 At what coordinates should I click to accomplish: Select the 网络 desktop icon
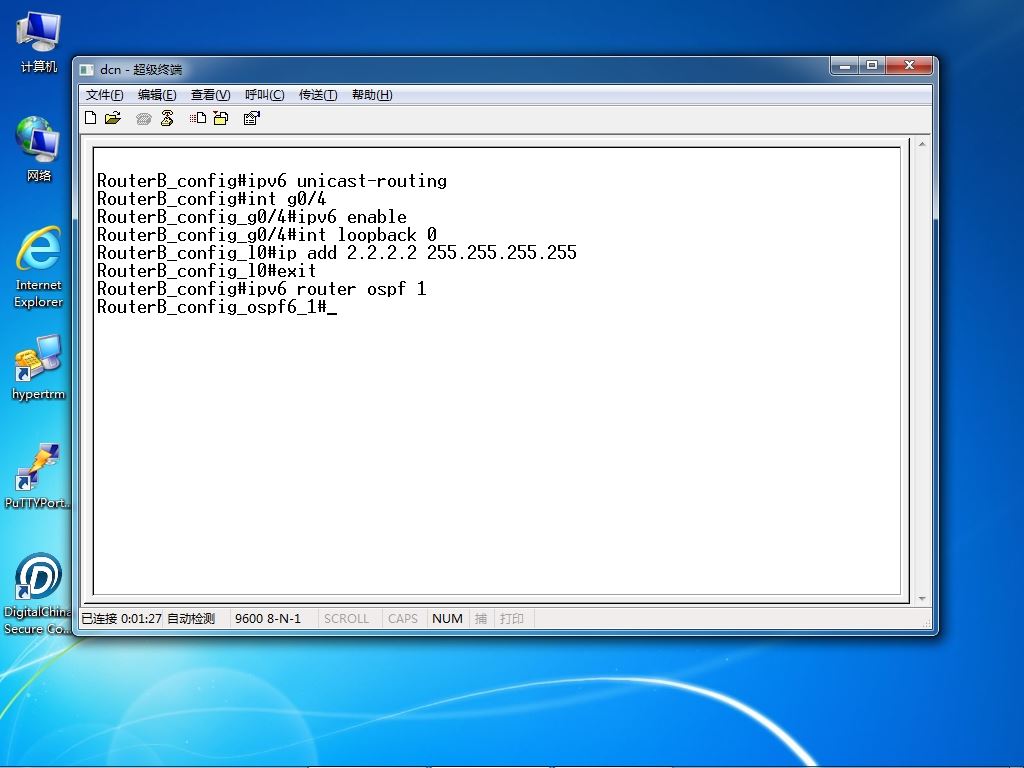[x=39, y=149]
